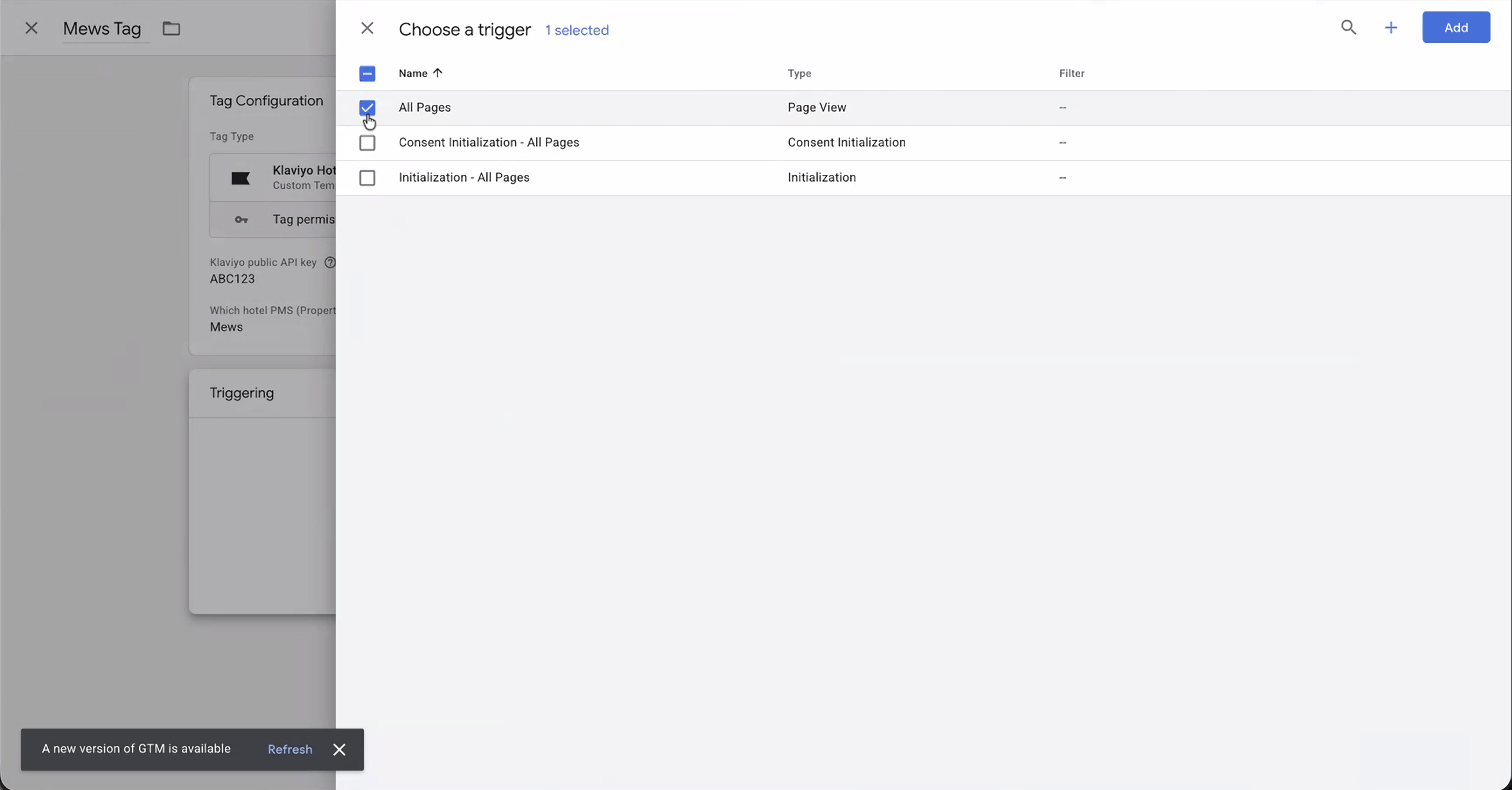Click the Type column header
Viewport: 1512px width, 790px height.
point(799,74)
